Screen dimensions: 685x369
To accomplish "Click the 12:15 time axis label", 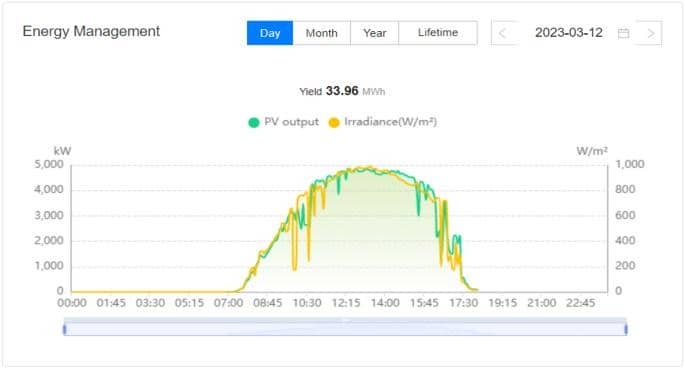I will coord(346,303).
